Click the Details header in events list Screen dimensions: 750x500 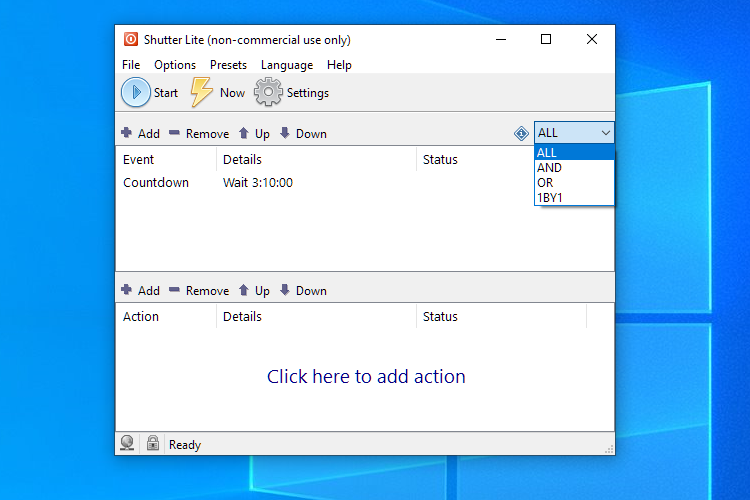click(x=316, y=159)
